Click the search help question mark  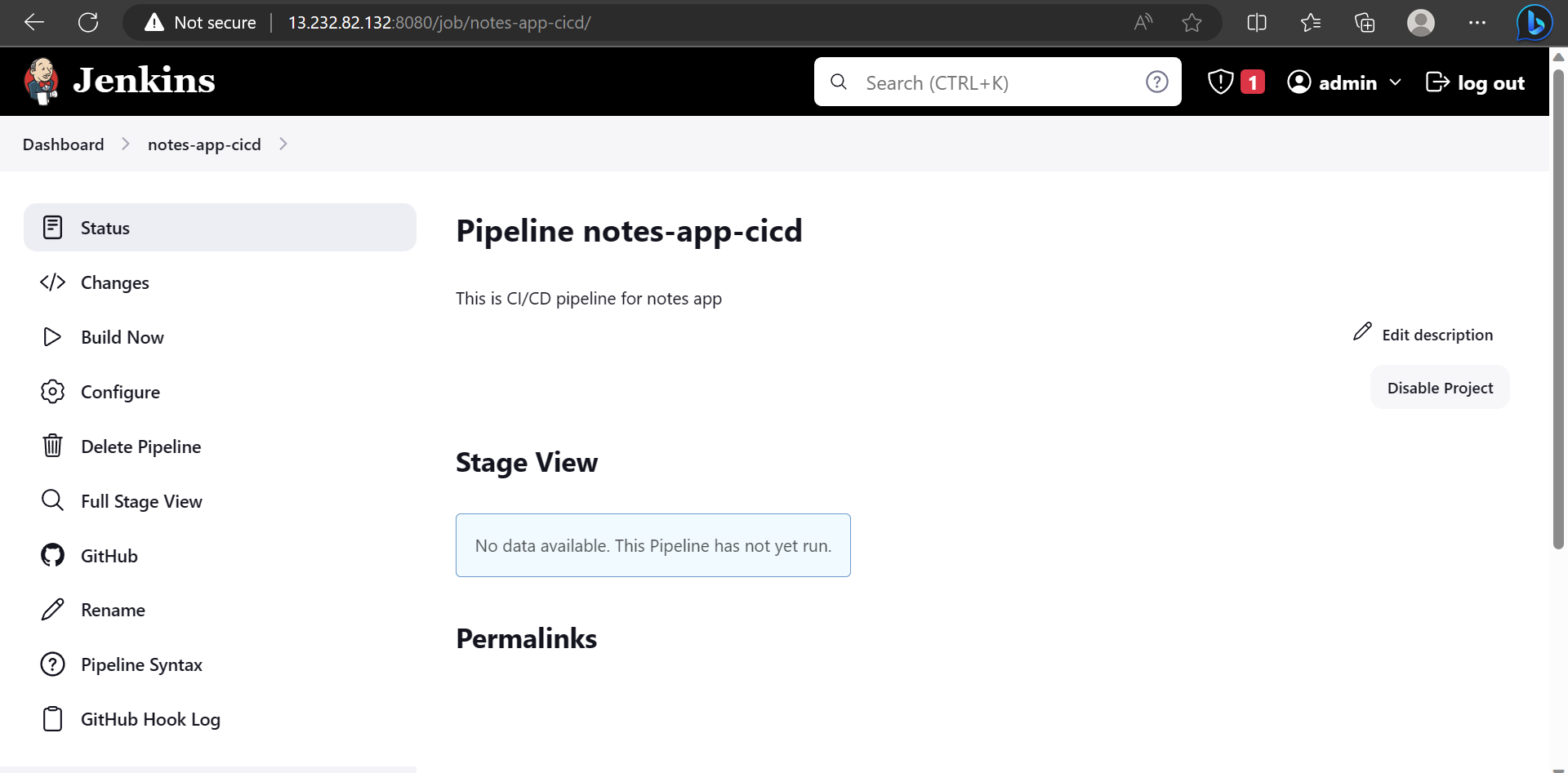pyautogui.click(x=1157, y=82)
